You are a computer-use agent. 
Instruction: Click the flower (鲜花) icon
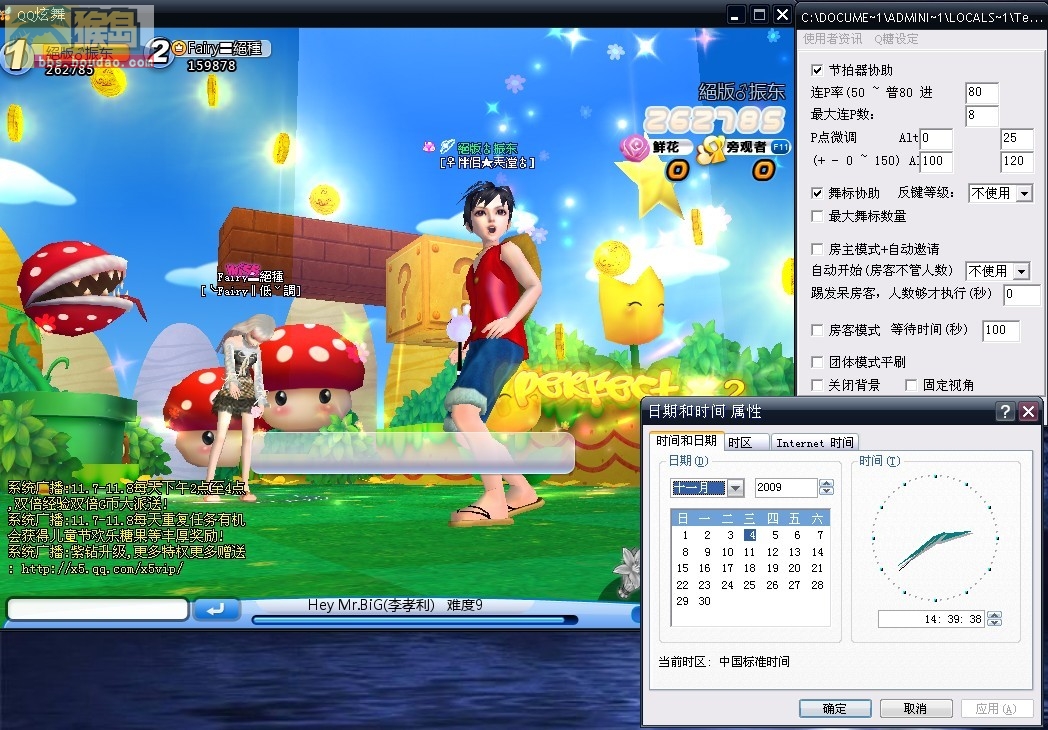tap(634, 148)
